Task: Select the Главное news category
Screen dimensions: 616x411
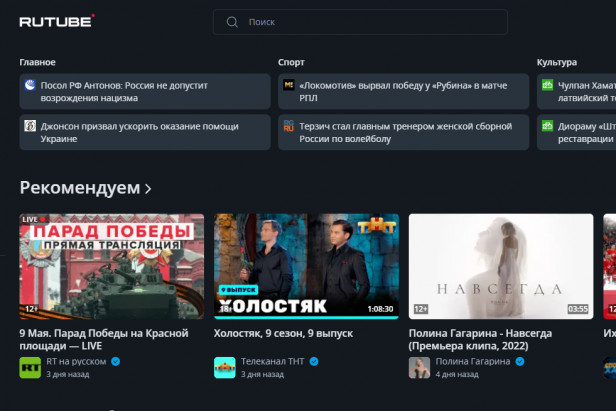Action: tap(37, 62)
